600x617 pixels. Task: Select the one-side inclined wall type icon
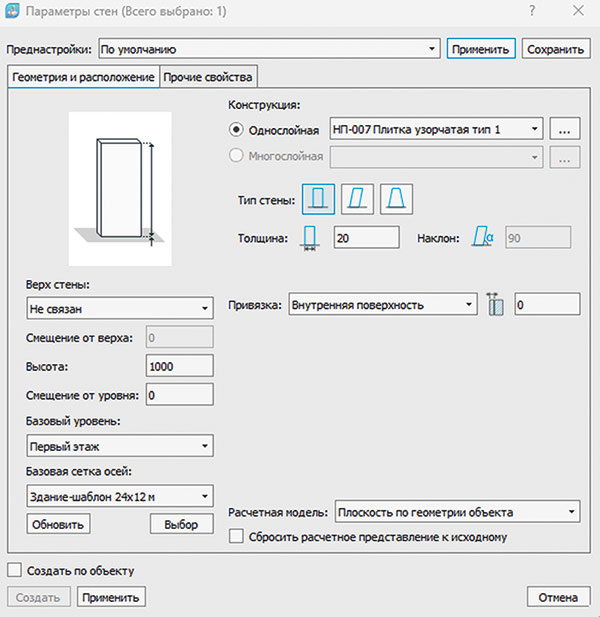point(358,200)
